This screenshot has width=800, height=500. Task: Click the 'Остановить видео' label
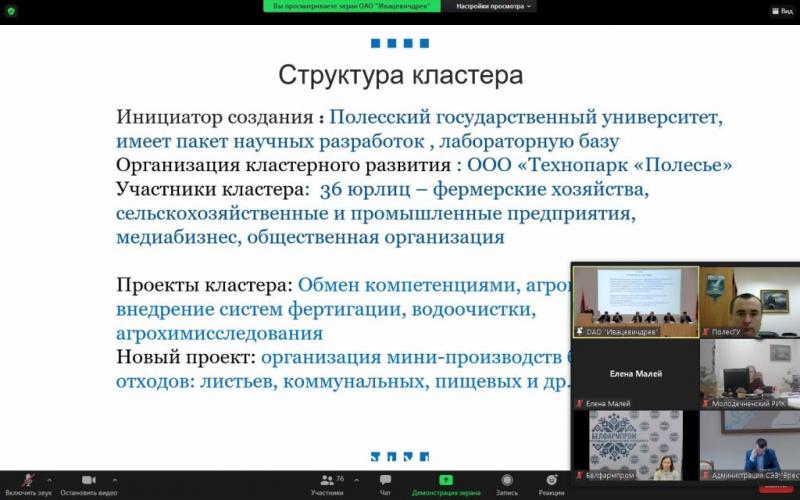tap(89, 493)
